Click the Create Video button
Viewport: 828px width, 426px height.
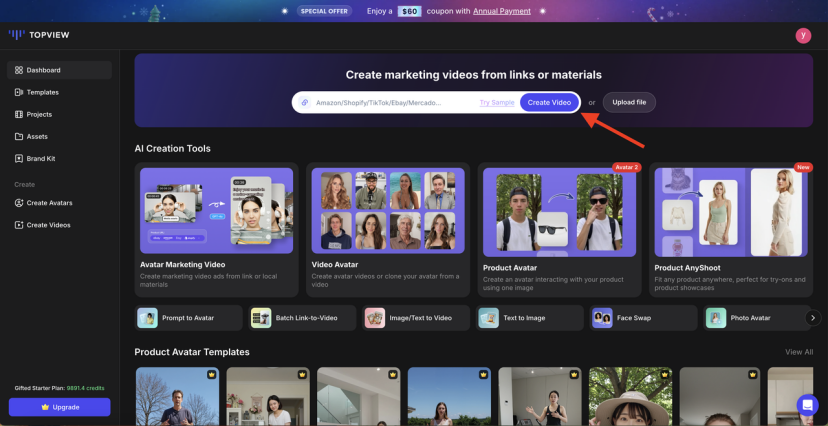pyautogui.click(x=549, y=102)
